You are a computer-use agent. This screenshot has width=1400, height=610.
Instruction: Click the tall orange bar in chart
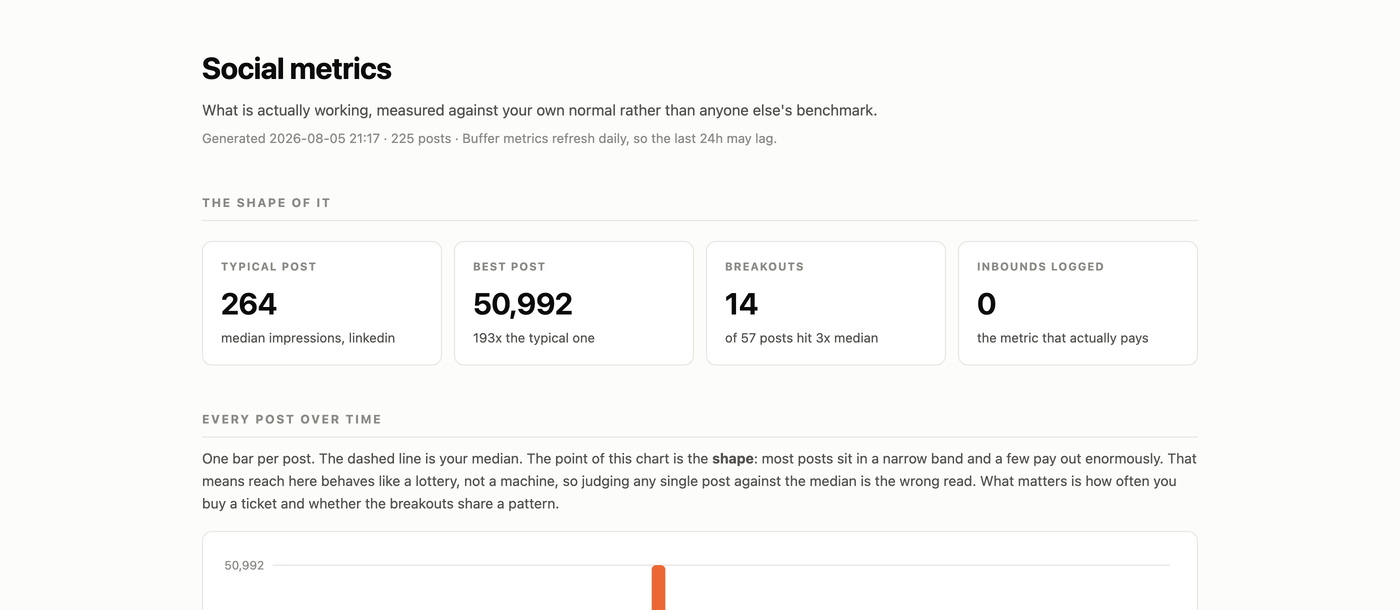click(658, 587)
